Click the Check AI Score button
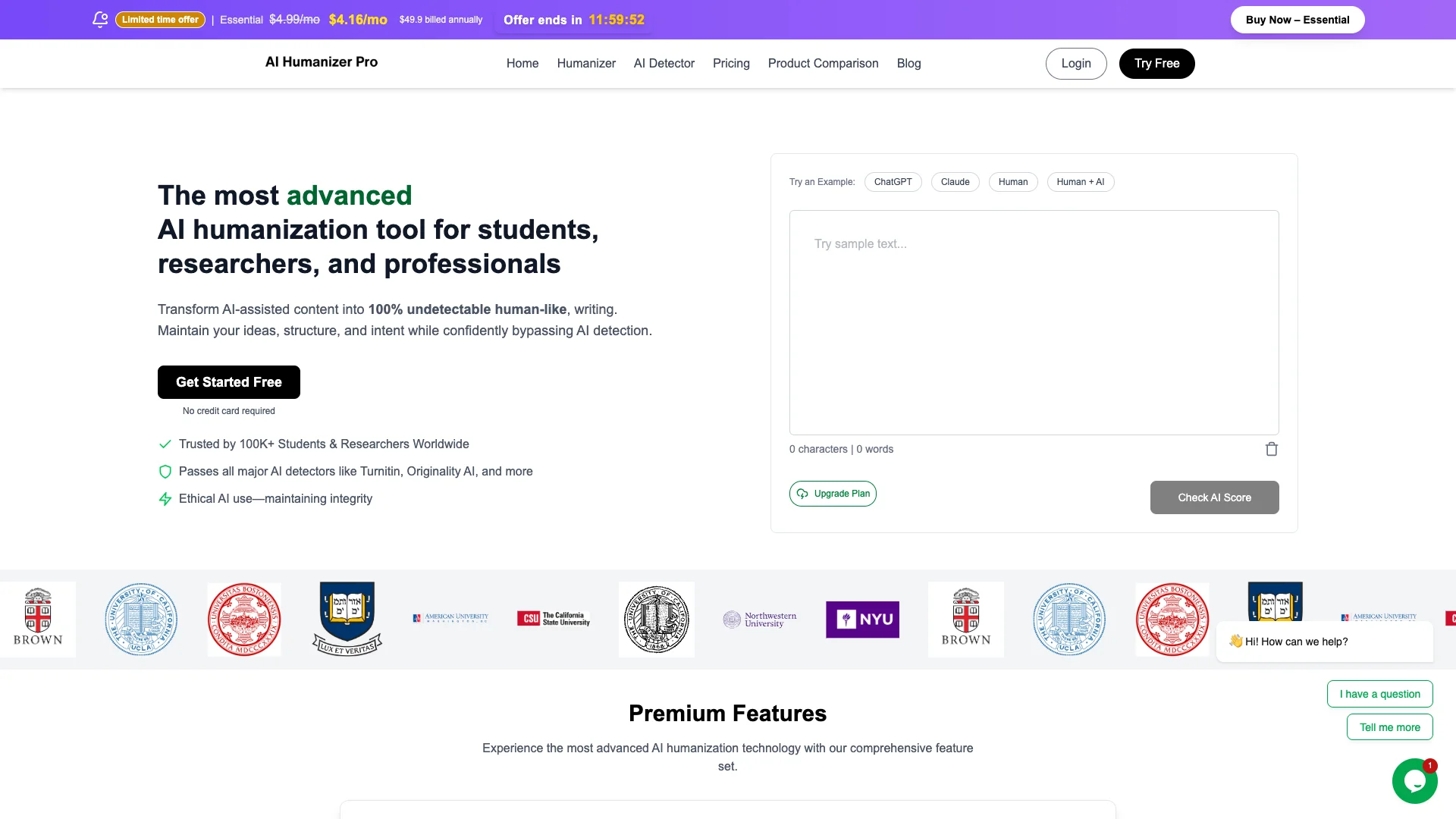Image resolution: width=1456 pixels, height=819 pixels. tap(1214, 497)
